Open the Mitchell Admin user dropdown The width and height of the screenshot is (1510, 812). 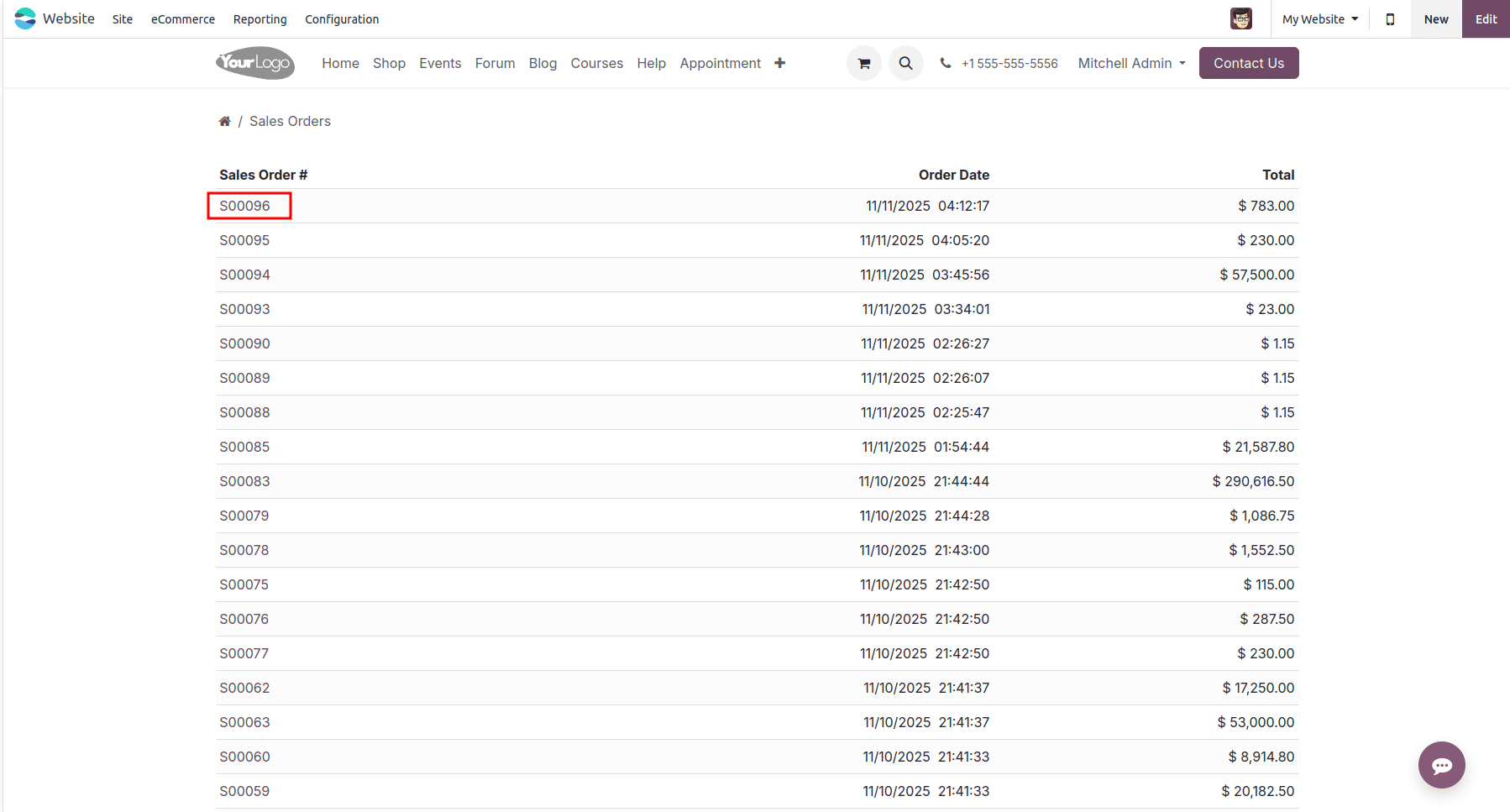pos(1131,63)
